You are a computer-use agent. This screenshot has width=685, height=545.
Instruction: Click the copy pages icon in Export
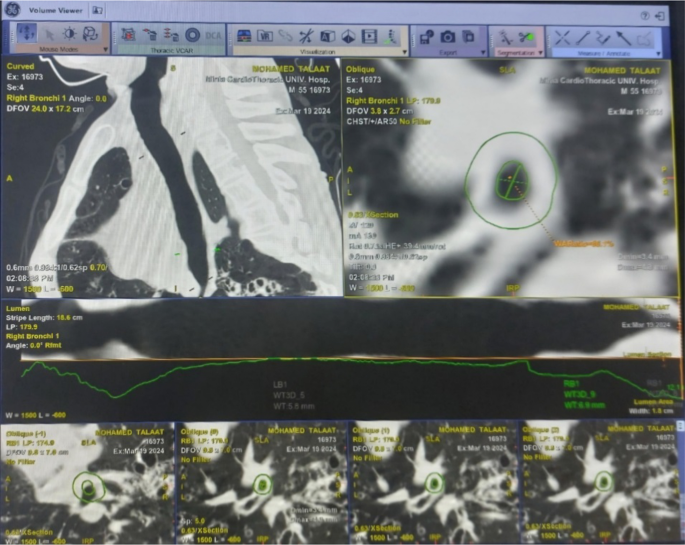pos(469,37)
